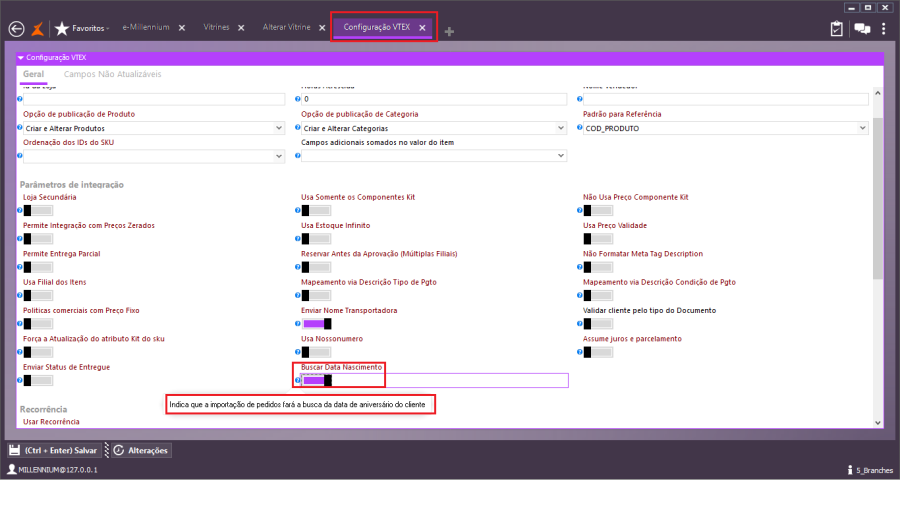
Task: Switch to the Vitrines tab
Action: pos(216,27)
